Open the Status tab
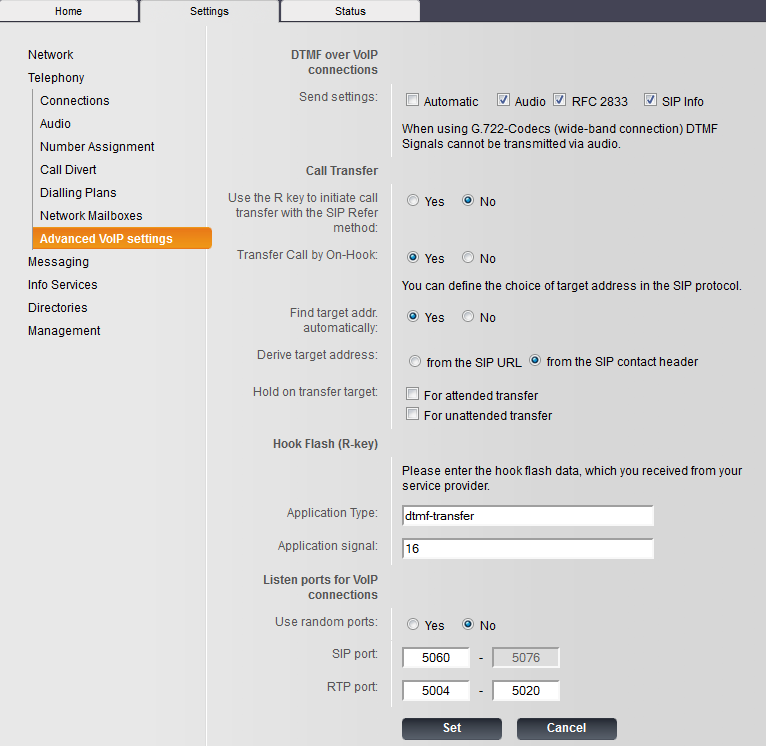 [350, 11]
